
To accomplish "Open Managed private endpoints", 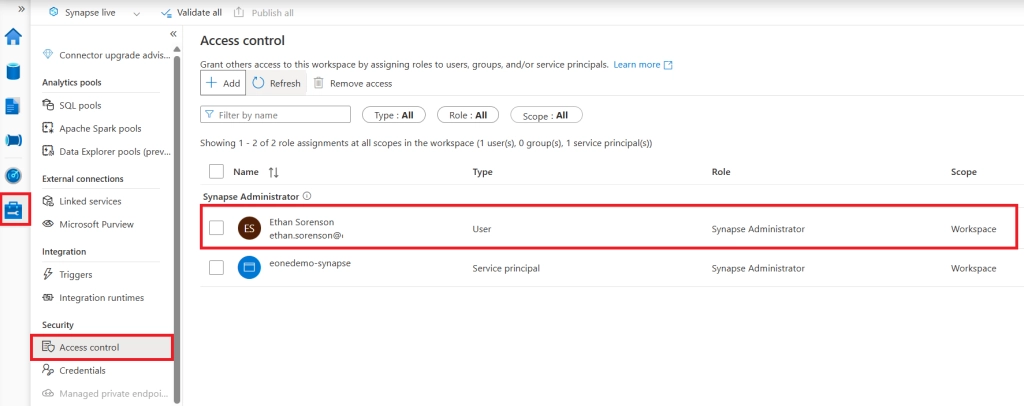I will 105,394.
